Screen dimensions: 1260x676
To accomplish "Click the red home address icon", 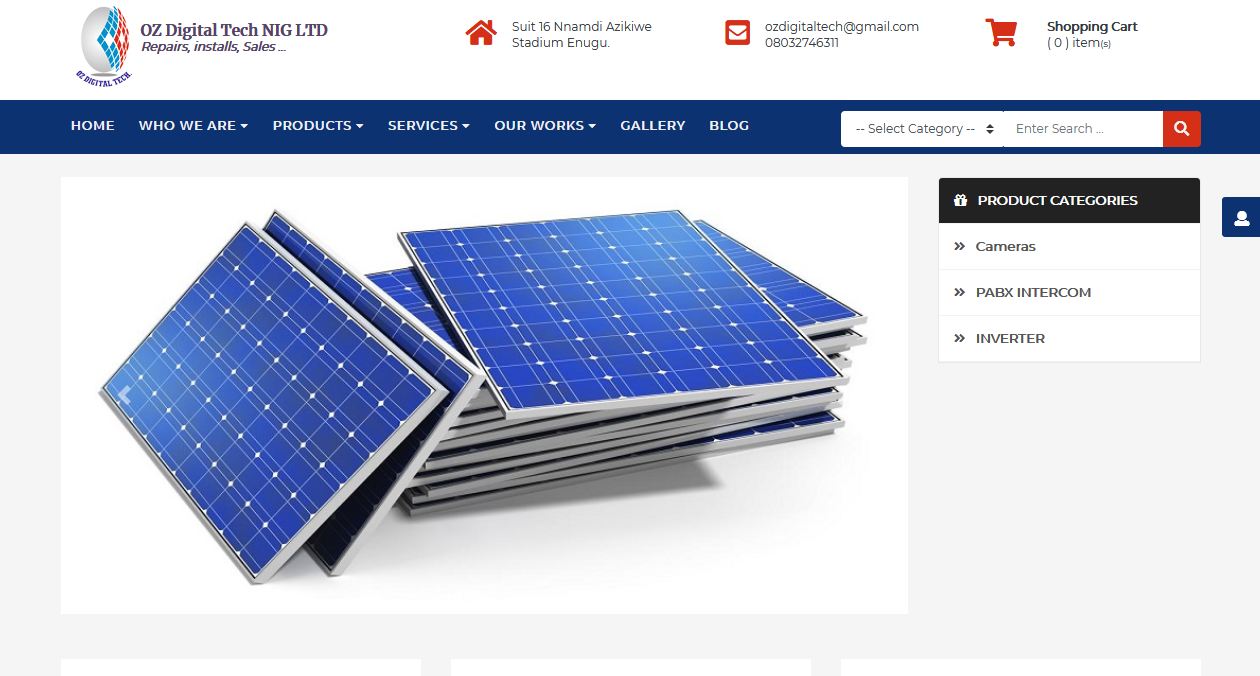I will coord(481,33).
